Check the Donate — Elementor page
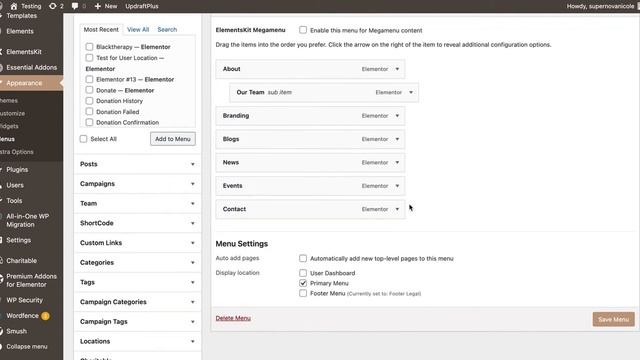This screenshot has height=360, width=640. pos(89,90)
